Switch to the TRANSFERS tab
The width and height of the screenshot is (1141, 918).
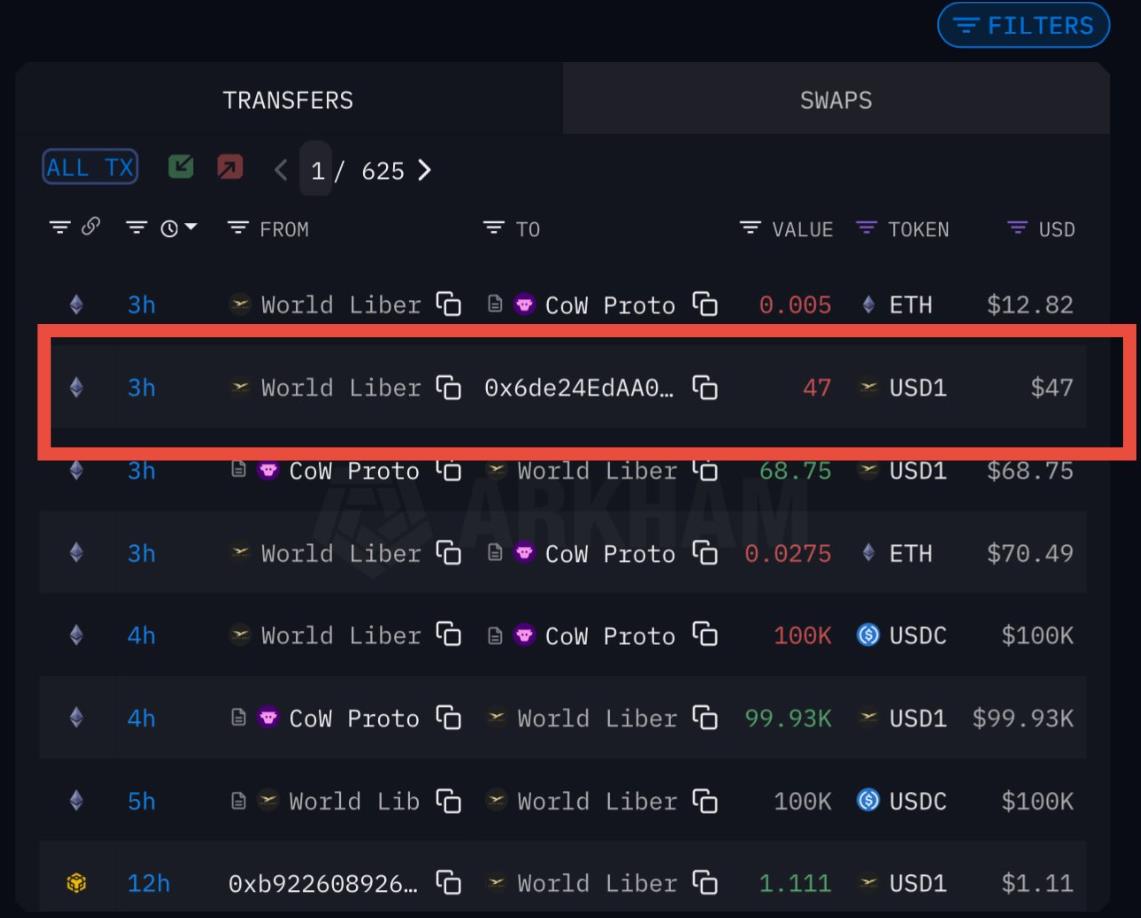[x=288, y=99]
